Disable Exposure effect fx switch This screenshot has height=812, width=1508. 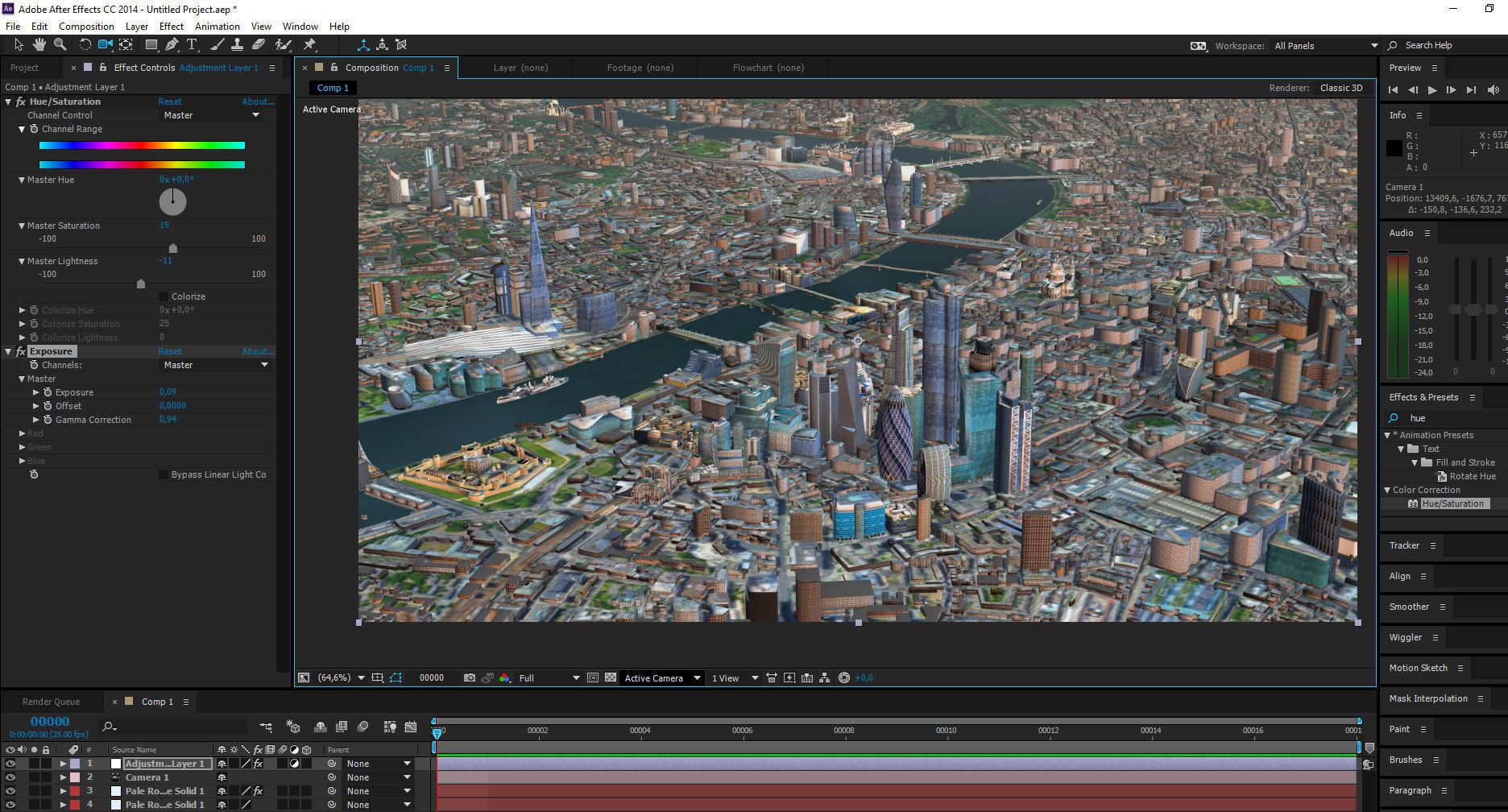tap(21, 351)
